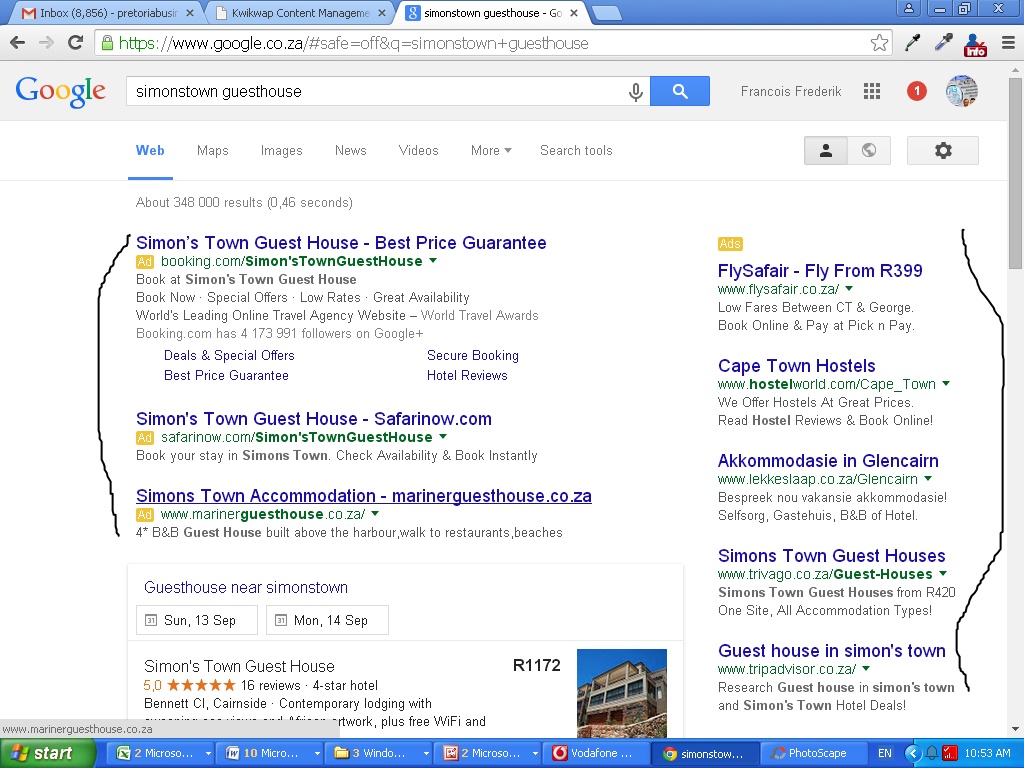Open Simon's Town Guest House Safarinow.com link

[x=313, y=419]
